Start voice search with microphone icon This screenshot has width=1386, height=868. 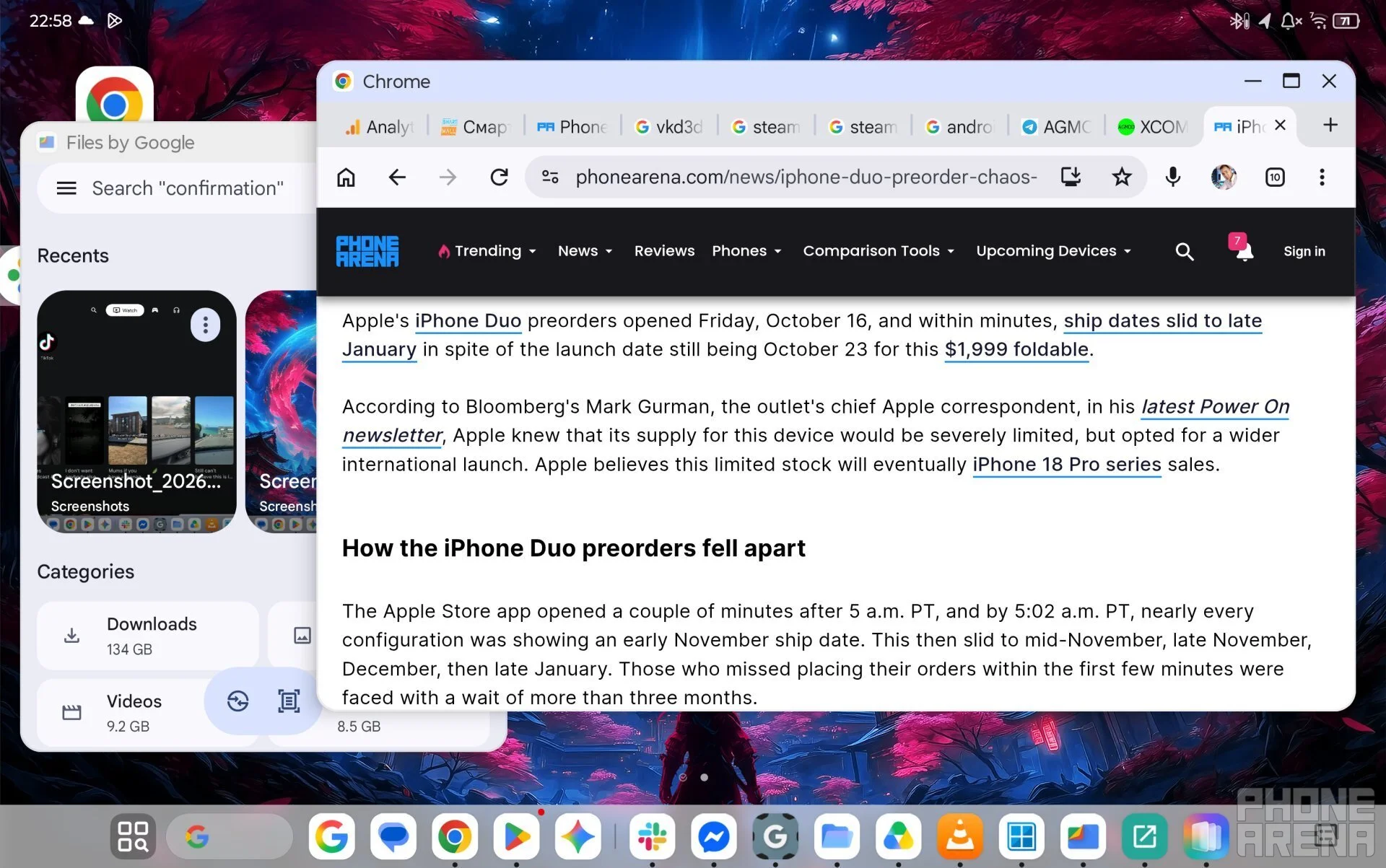(1173, 177)
